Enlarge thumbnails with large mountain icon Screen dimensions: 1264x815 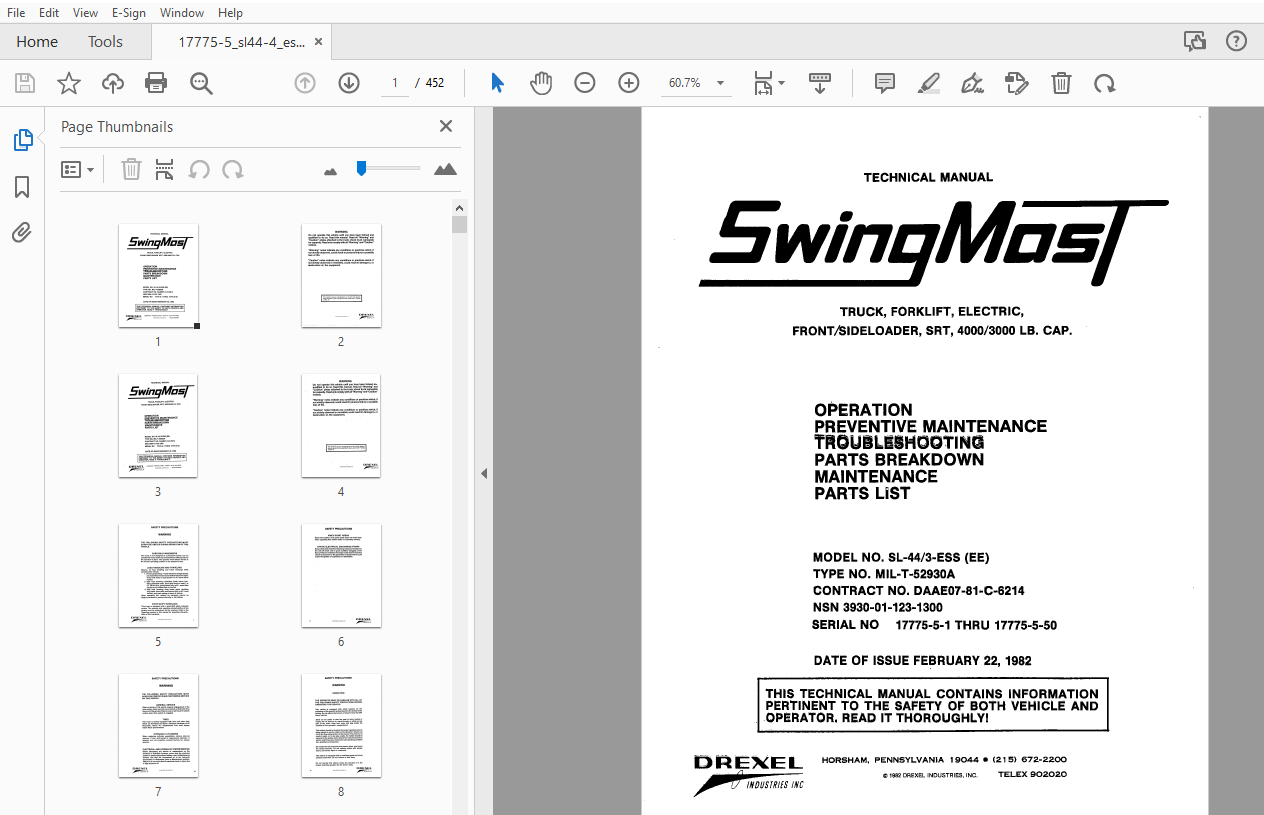445,169
